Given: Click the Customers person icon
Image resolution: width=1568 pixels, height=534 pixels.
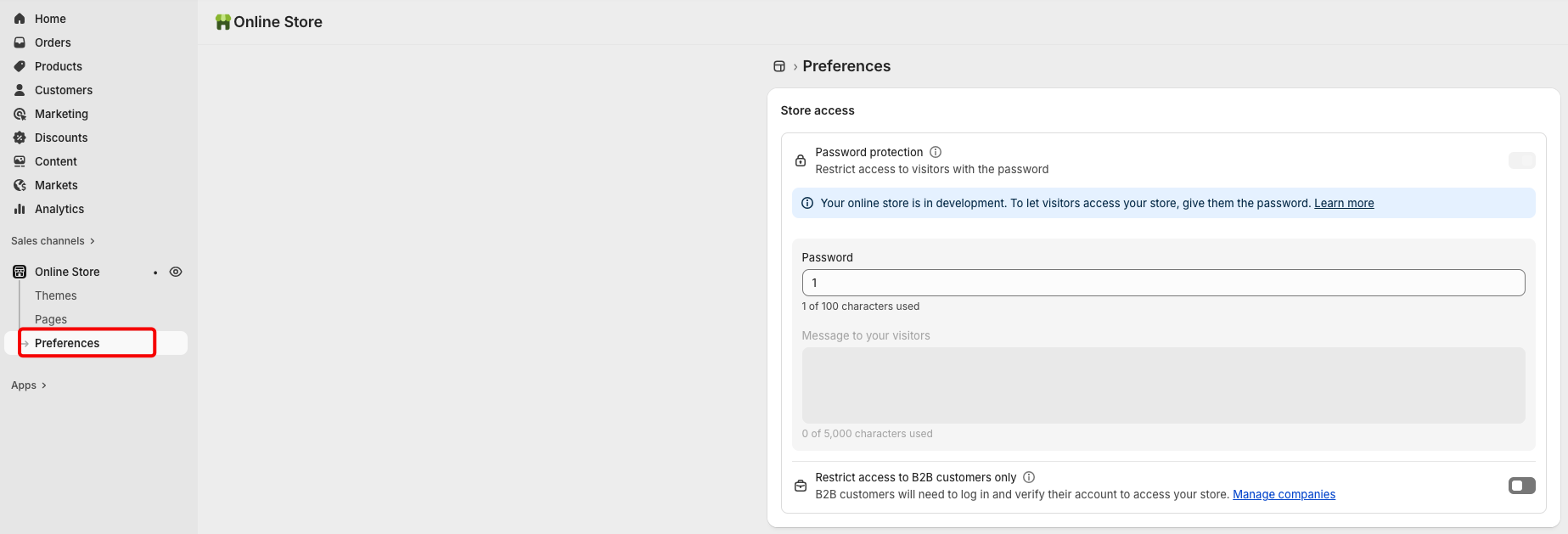Looking at the screenshot, I should click(20, 90).
